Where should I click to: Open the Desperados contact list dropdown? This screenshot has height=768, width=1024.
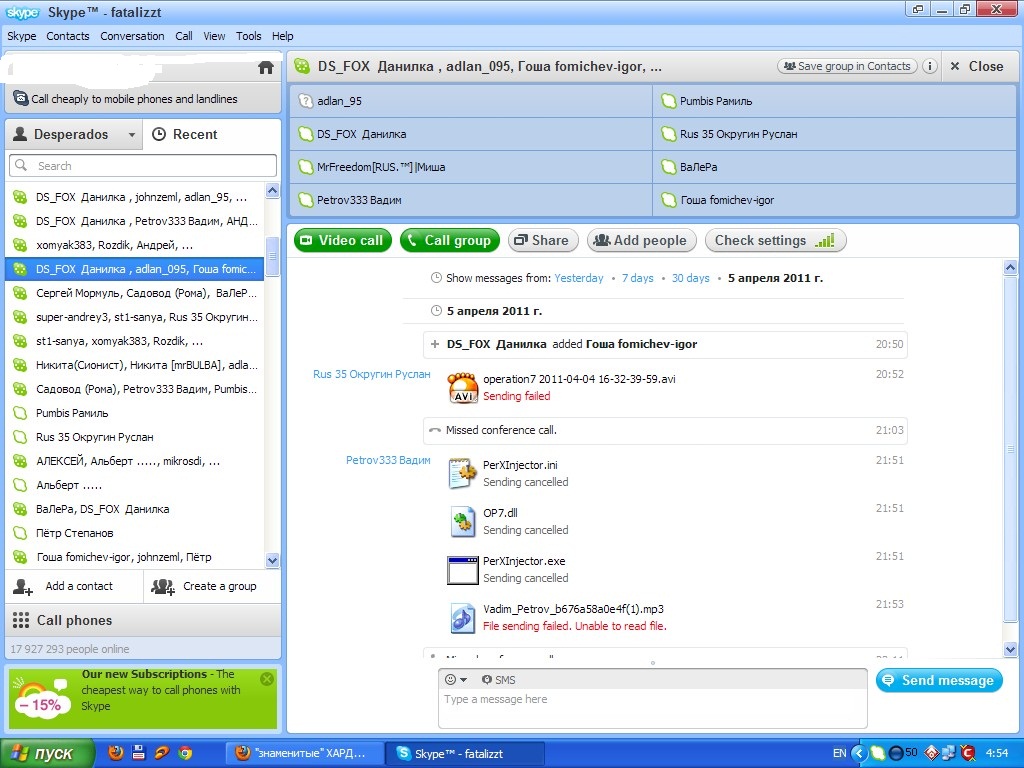(x=131, y=135)
